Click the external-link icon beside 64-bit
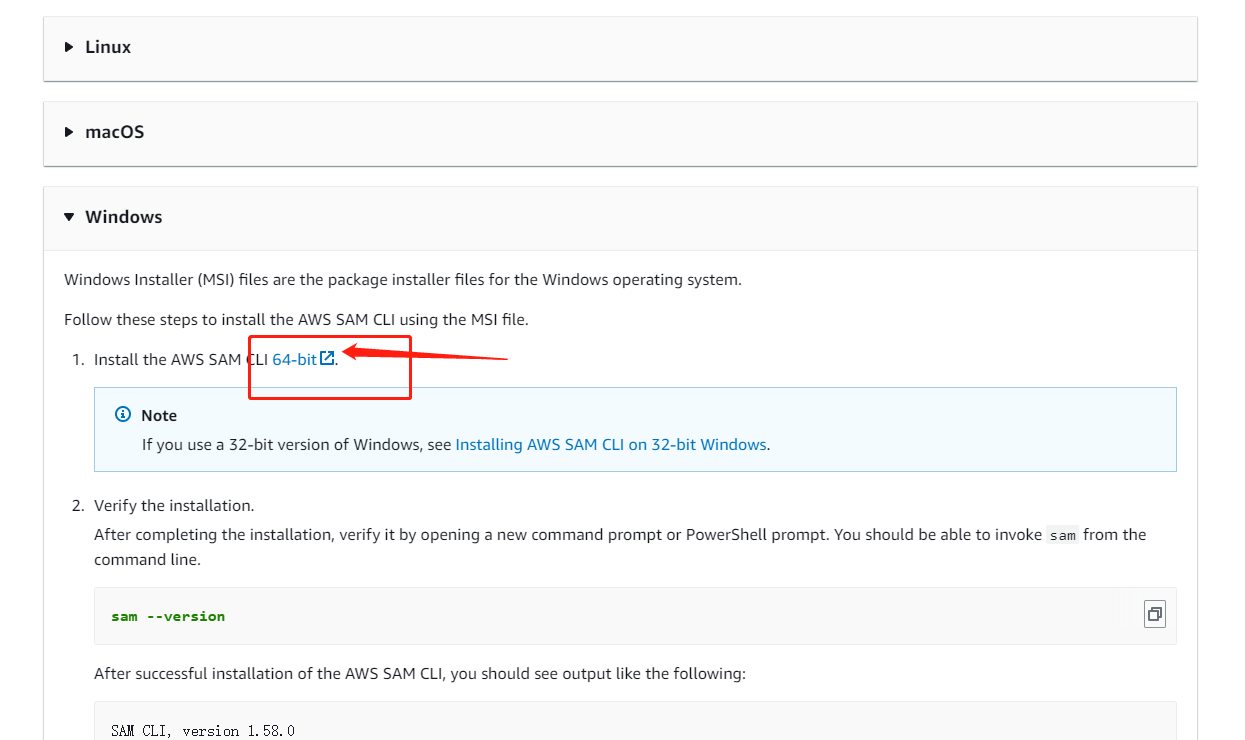 pyautogui.click(x=327, y=358)
